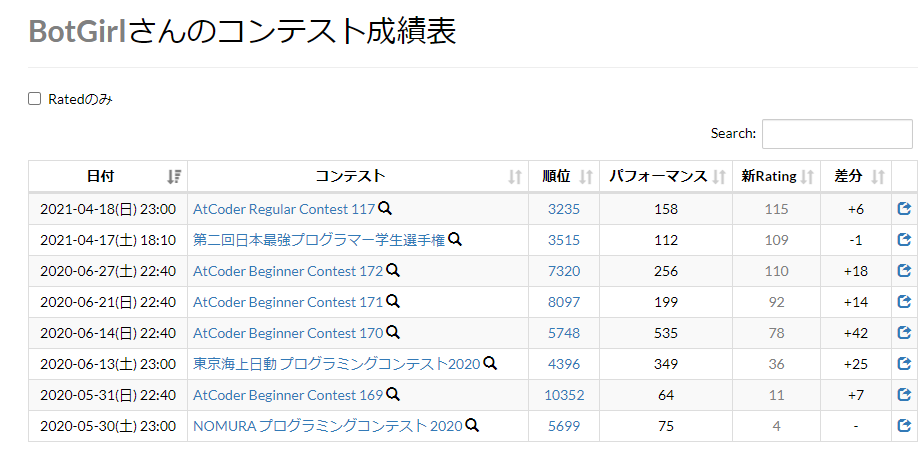Image resolution: width=924 pixels, height=450 pixels.
Task: Click magnifier icon next to AtCoder Beginner Contest 170
Action: (x=393, y=332)
